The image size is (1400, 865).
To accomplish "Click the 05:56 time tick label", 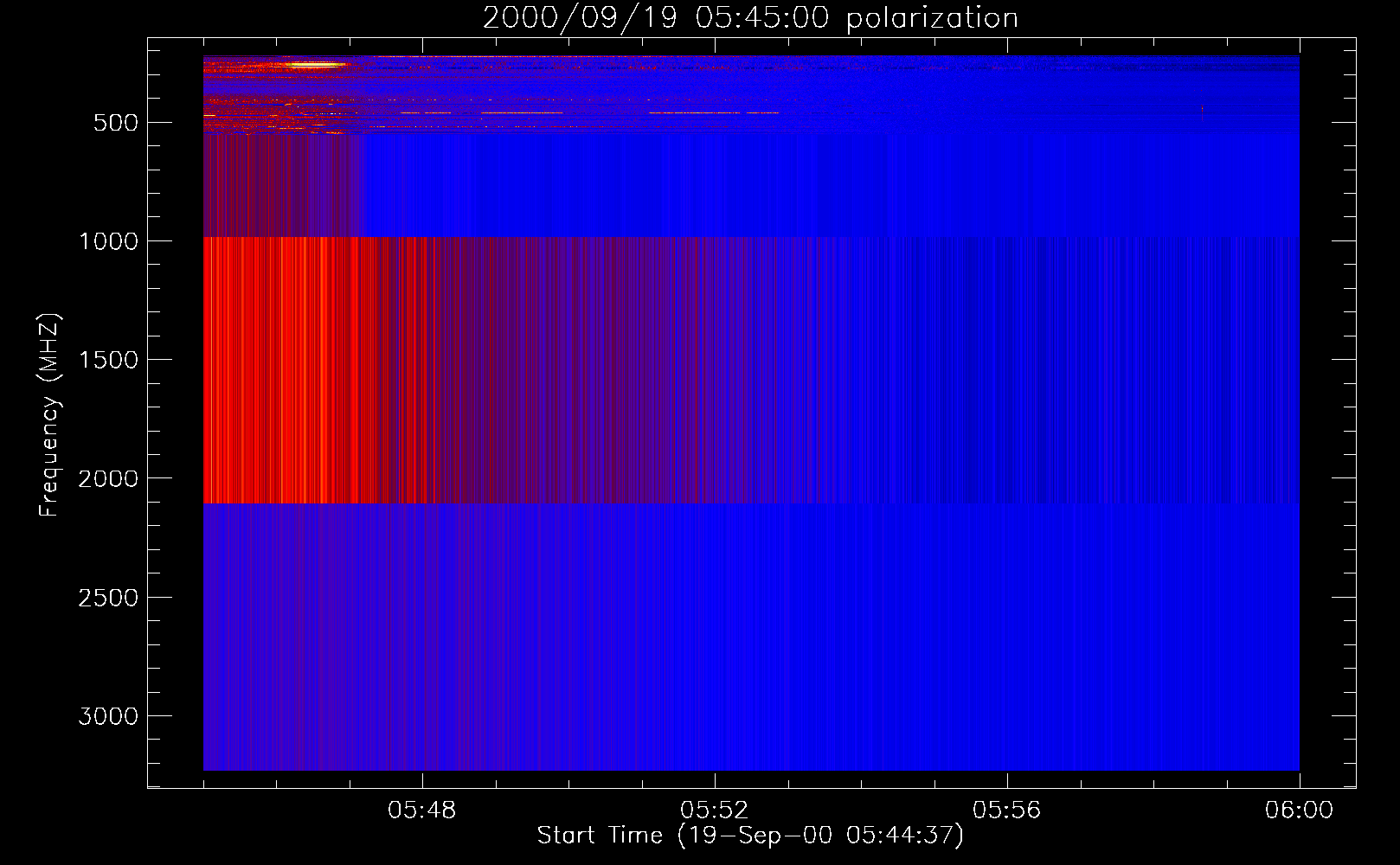I will tap(1006, 811).
